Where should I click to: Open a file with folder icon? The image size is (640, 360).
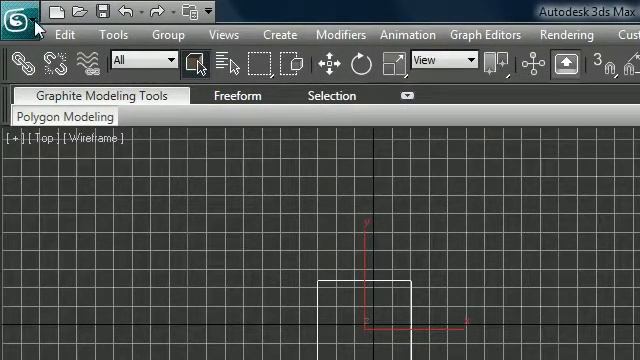(80, 11)
